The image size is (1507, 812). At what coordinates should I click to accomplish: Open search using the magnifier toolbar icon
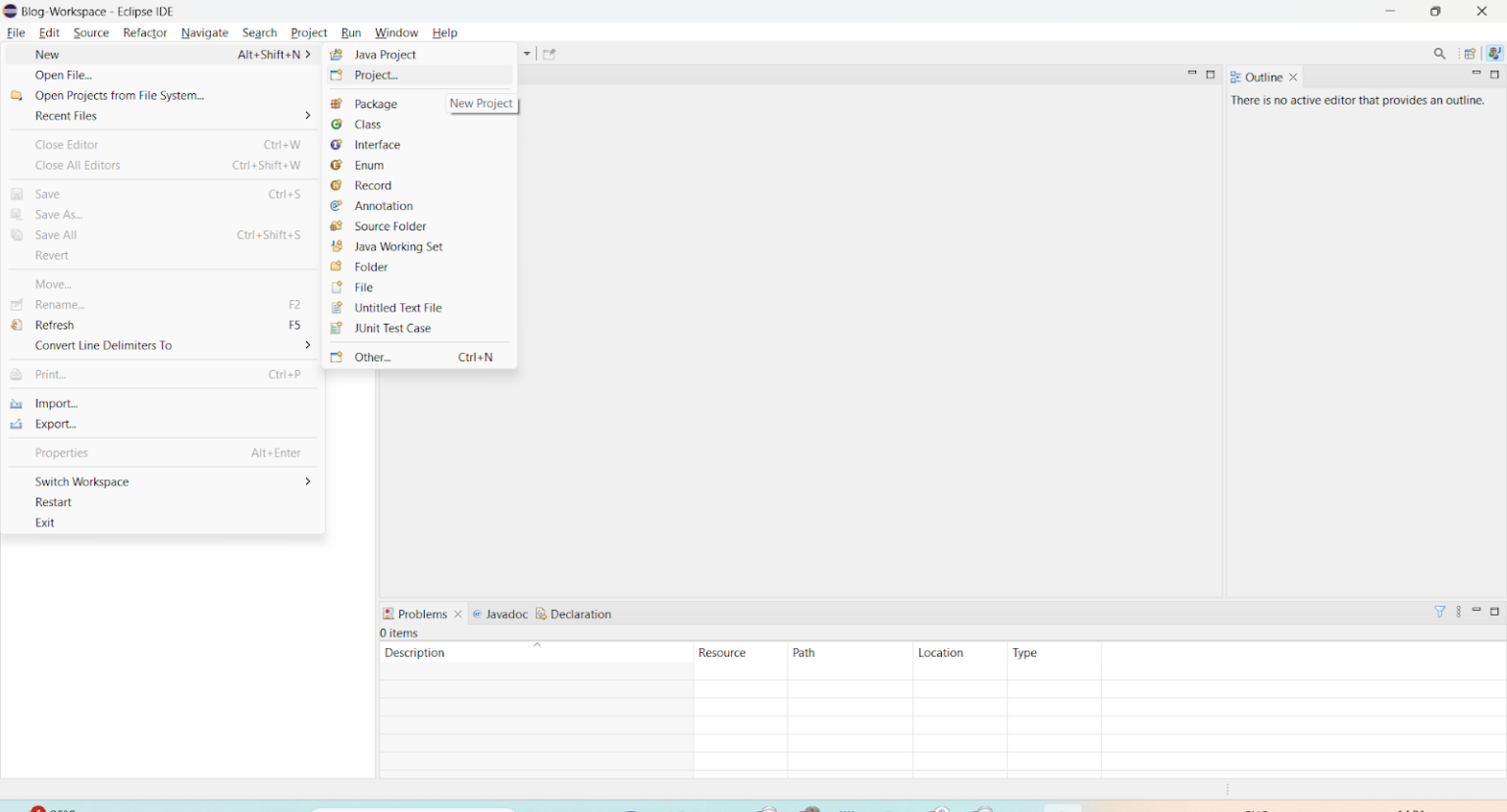pyautogui.click(x=1439, y=53)
